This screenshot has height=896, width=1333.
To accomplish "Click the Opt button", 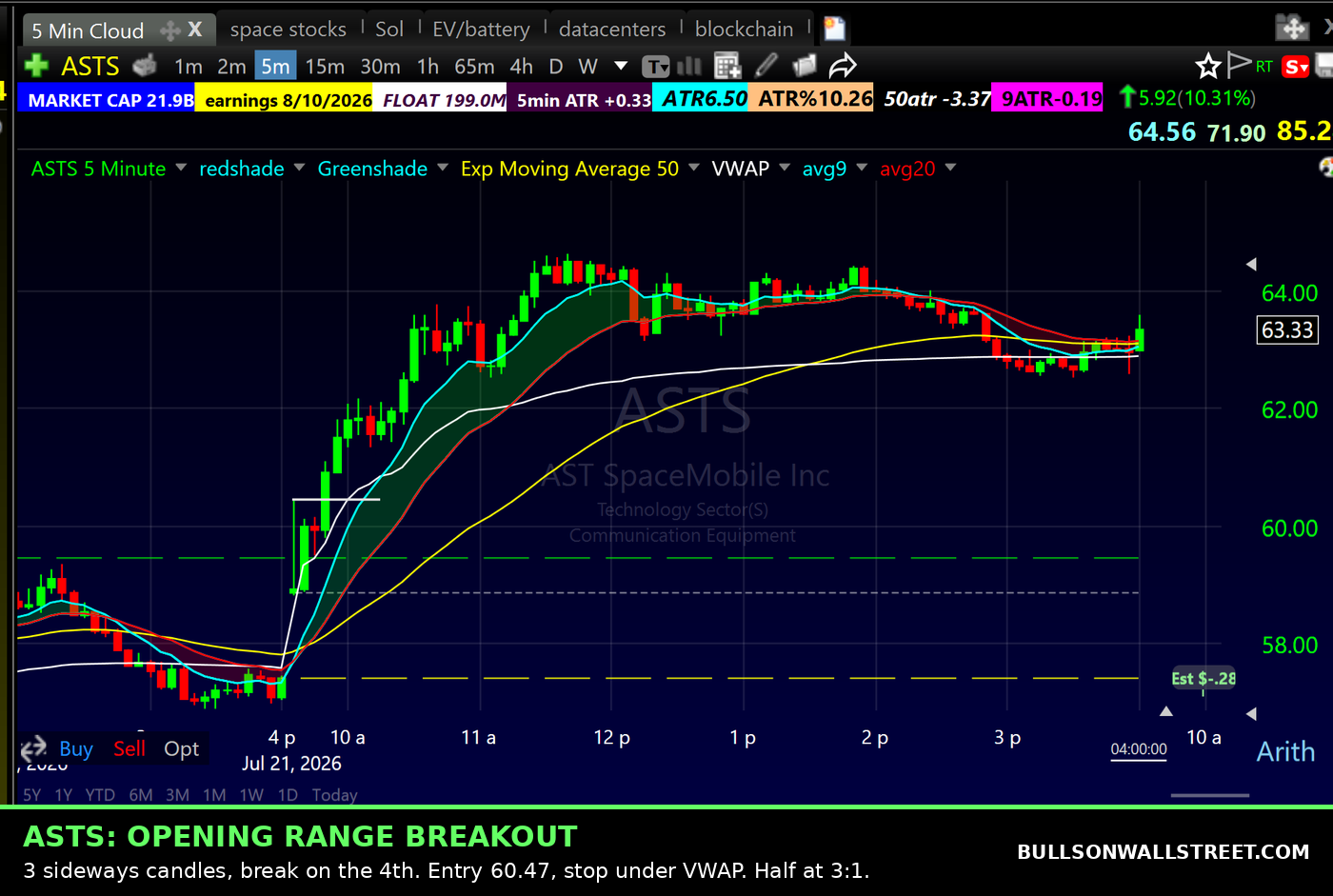I will click(181, 749).
